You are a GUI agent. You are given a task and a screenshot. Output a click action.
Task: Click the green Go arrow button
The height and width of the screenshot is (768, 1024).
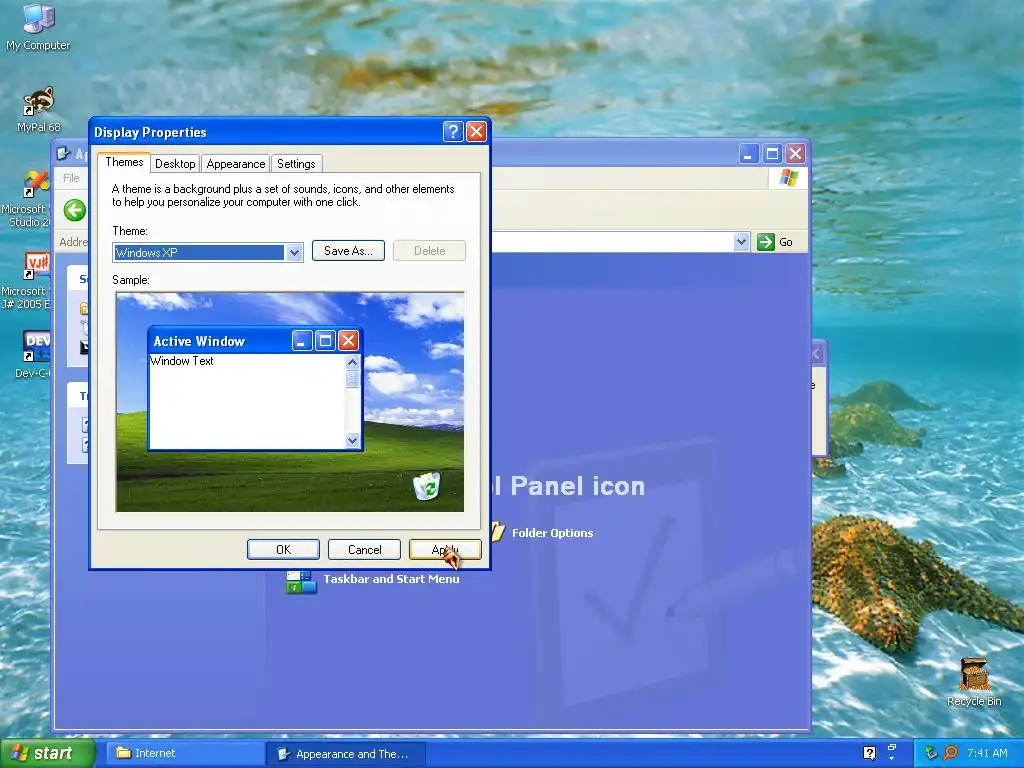coord(765,242)
